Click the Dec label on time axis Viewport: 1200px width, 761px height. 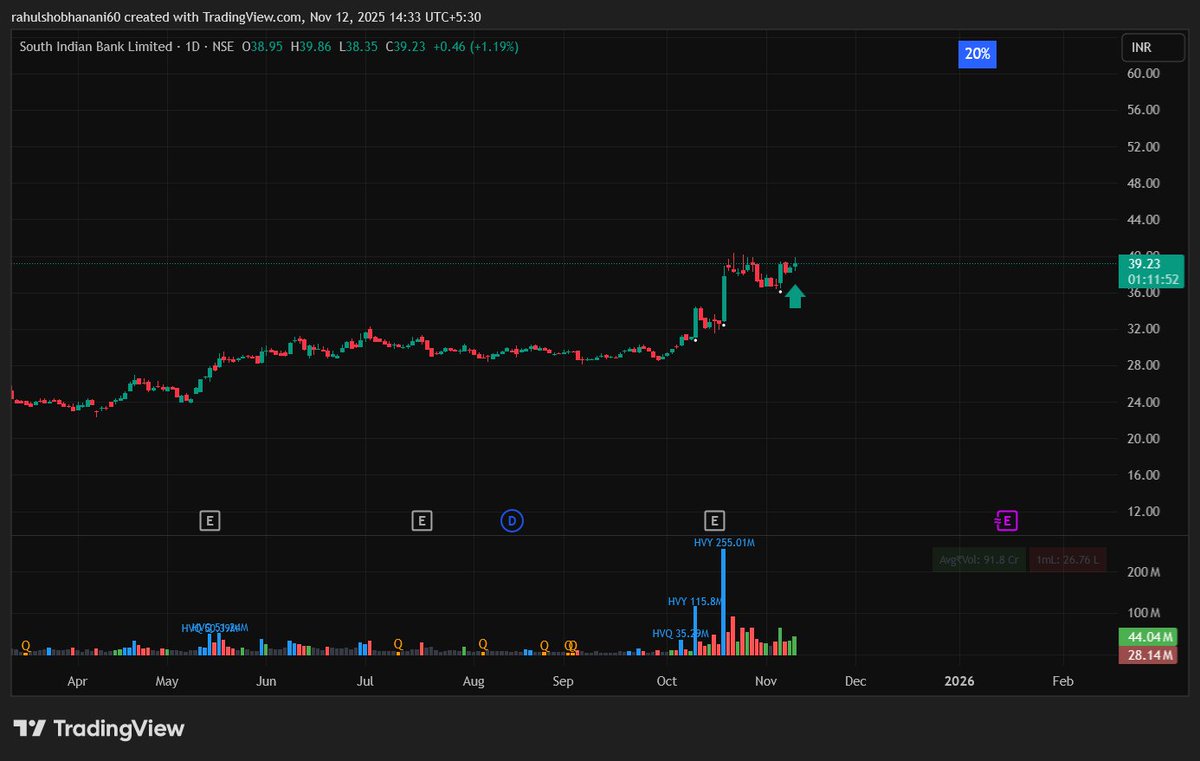click(855, 681)
